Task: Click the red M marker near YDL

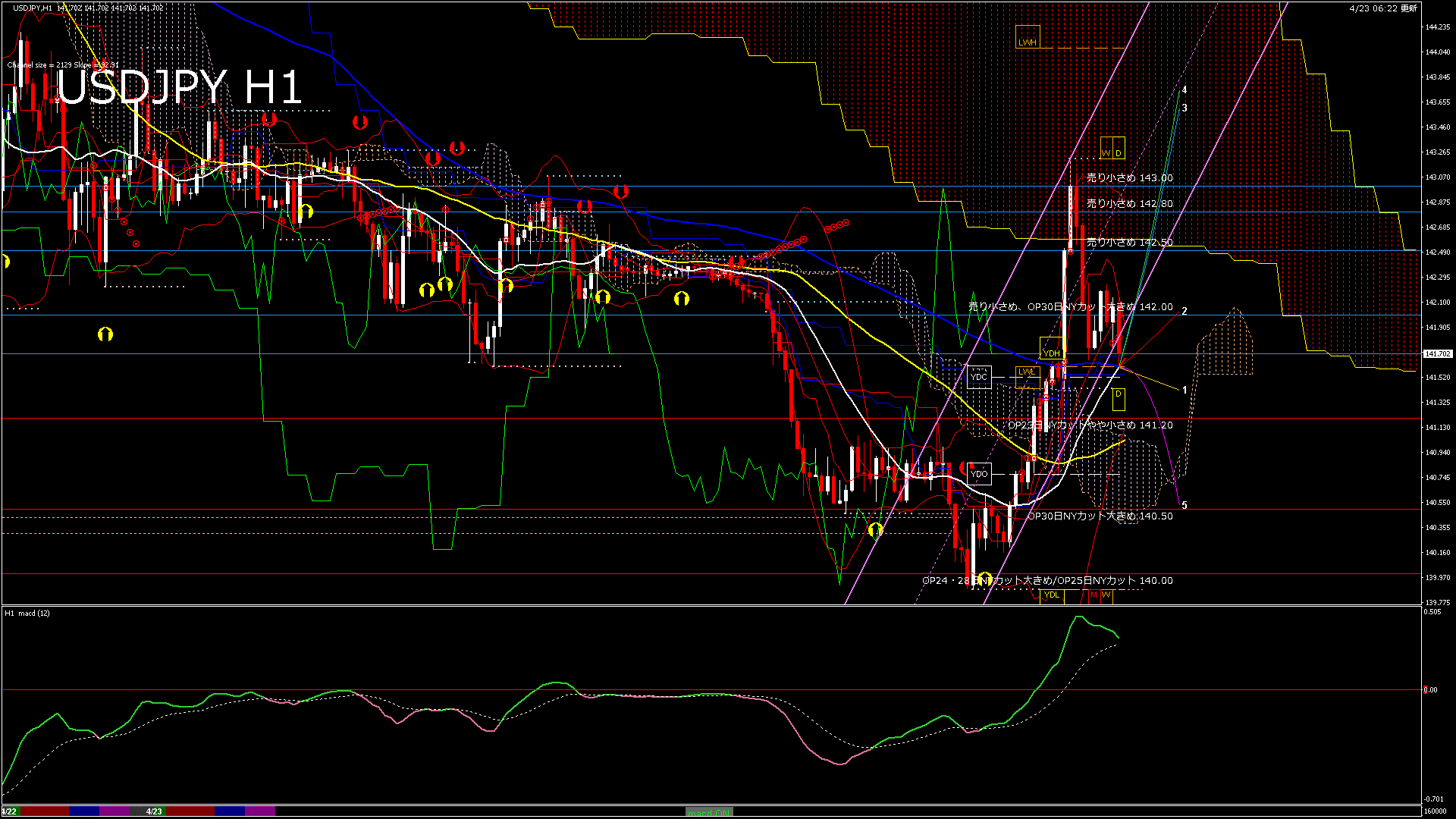Action: (x=1094, y=595)
